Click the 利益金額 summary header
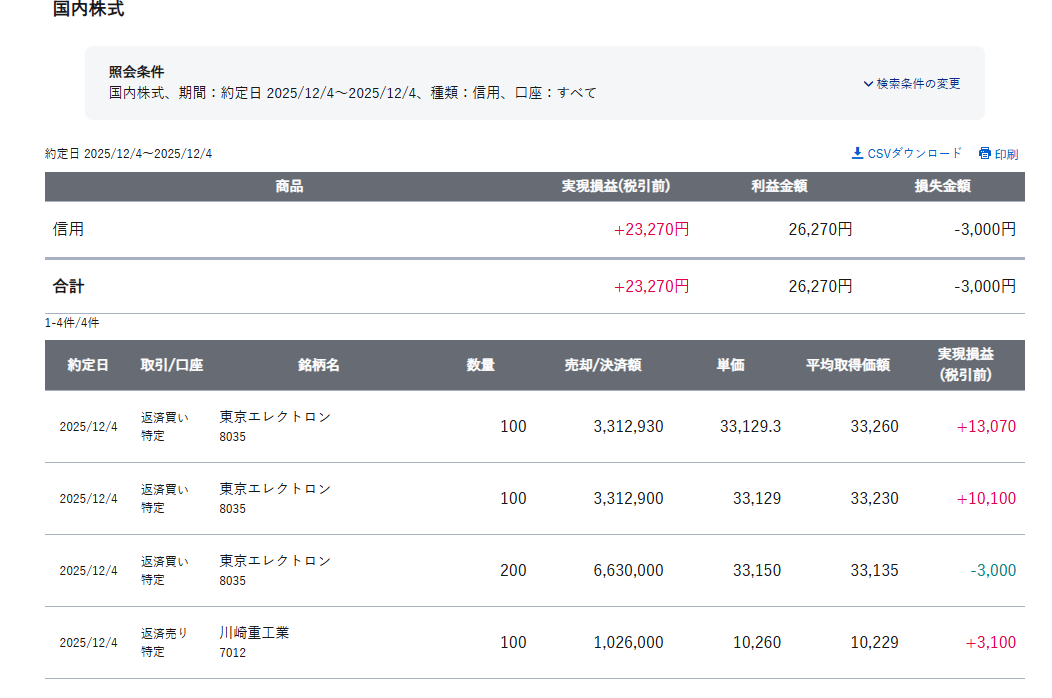The height and width of the screenshot is (698, 1052). [779, 186]
